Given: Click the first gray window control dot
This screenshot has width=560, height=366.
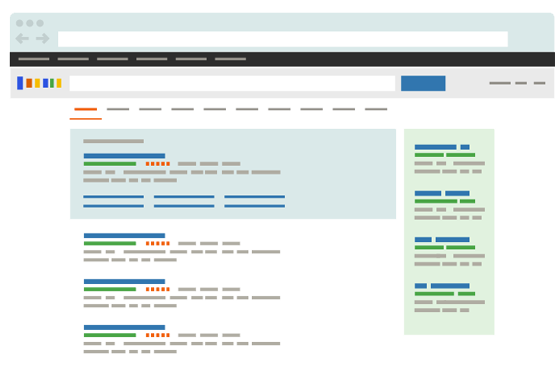Looking at the screenshot, I should click(20, 23).
